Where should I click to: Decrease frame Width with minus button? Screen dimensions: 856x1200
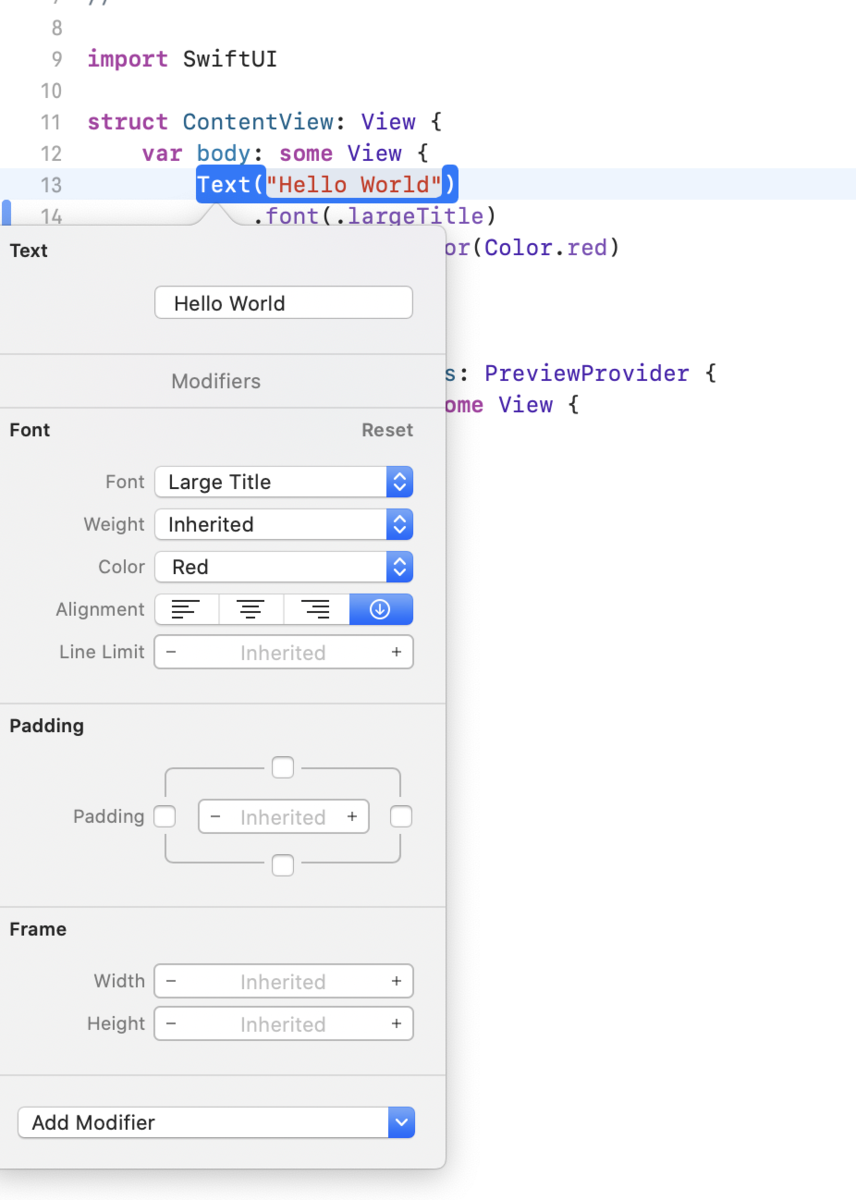[171, 981]
